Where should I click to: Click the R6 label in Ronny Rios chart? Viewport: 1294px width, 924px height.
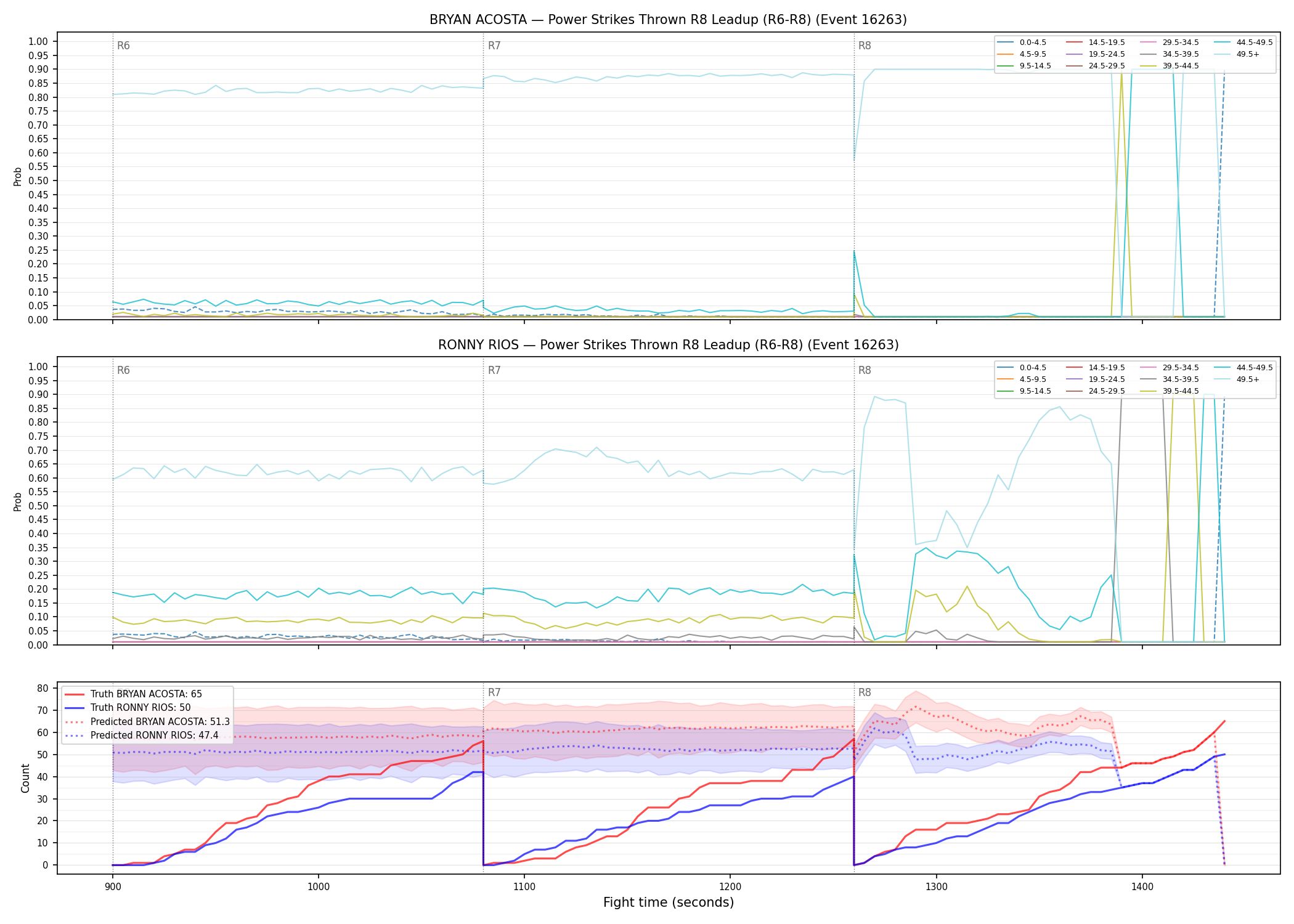tap(123, 370)
